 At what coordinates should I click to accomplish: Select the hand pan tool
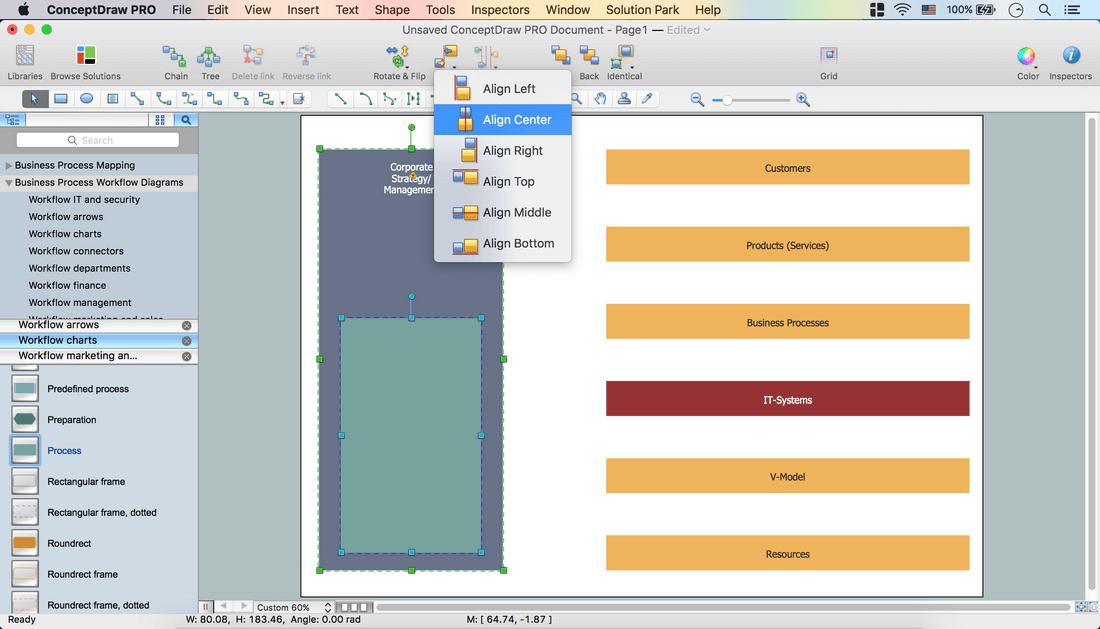pos(600,99)
